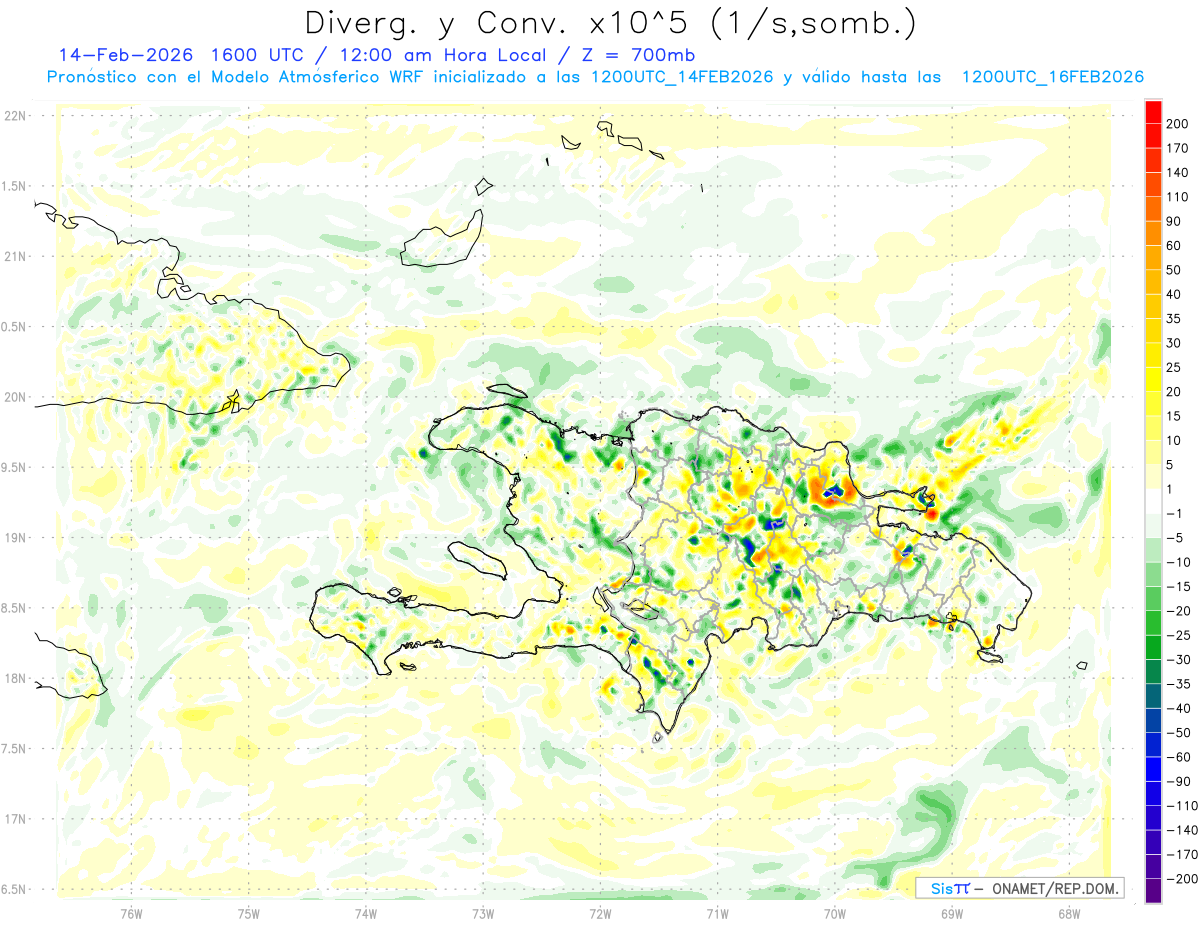
Task: Click the '68W' longitude label
Action: tap(1069, 912)
